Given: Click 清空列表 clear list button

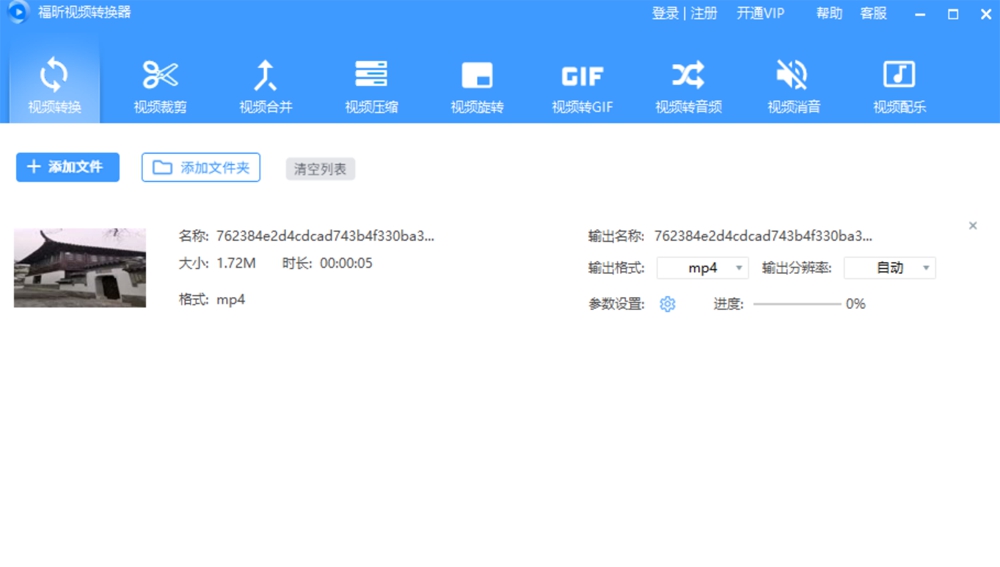Looking at the screenshot, I should [x=320, y=169].
